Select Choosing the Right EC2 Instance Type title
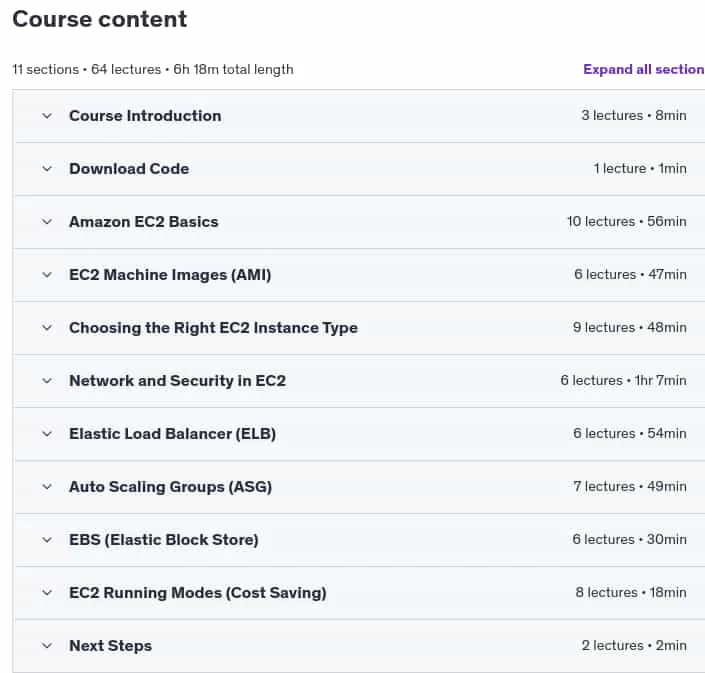This screenshot has width=705, height=673. point(214,328)
